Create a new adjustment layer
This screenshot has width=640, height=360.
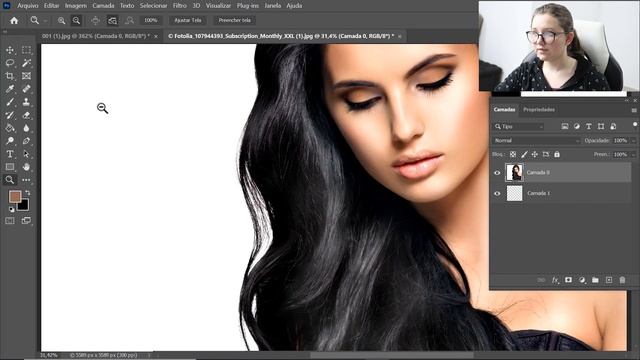(x=582, y=280)
